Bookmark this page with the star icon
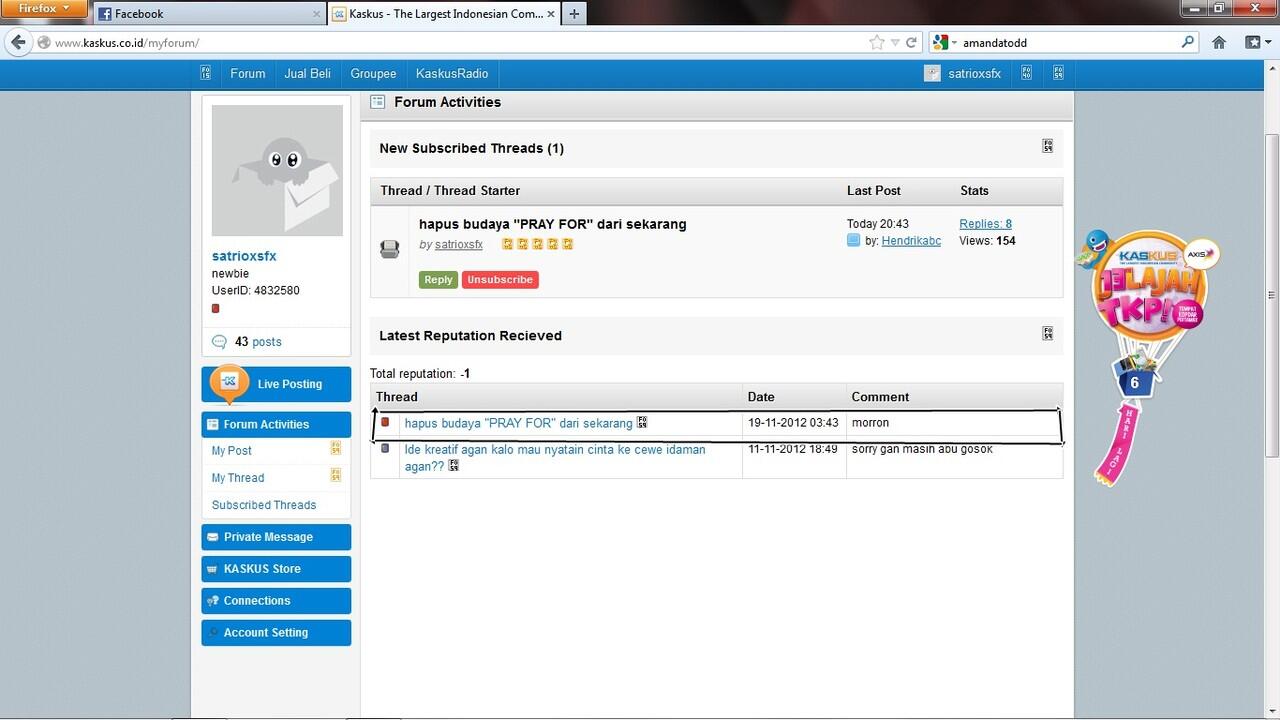This screenshot has width=1280, height=720. click(877, 42)
